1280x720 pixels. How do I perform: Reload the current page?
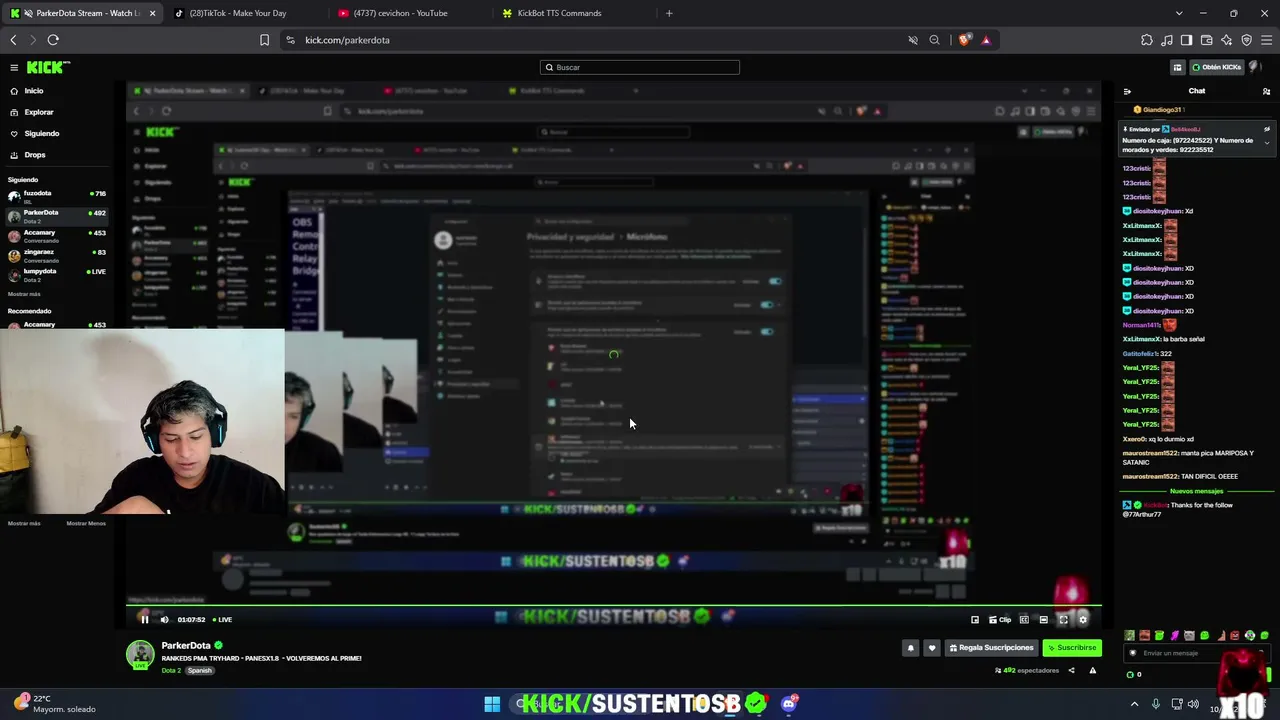(x=53, y=40)
